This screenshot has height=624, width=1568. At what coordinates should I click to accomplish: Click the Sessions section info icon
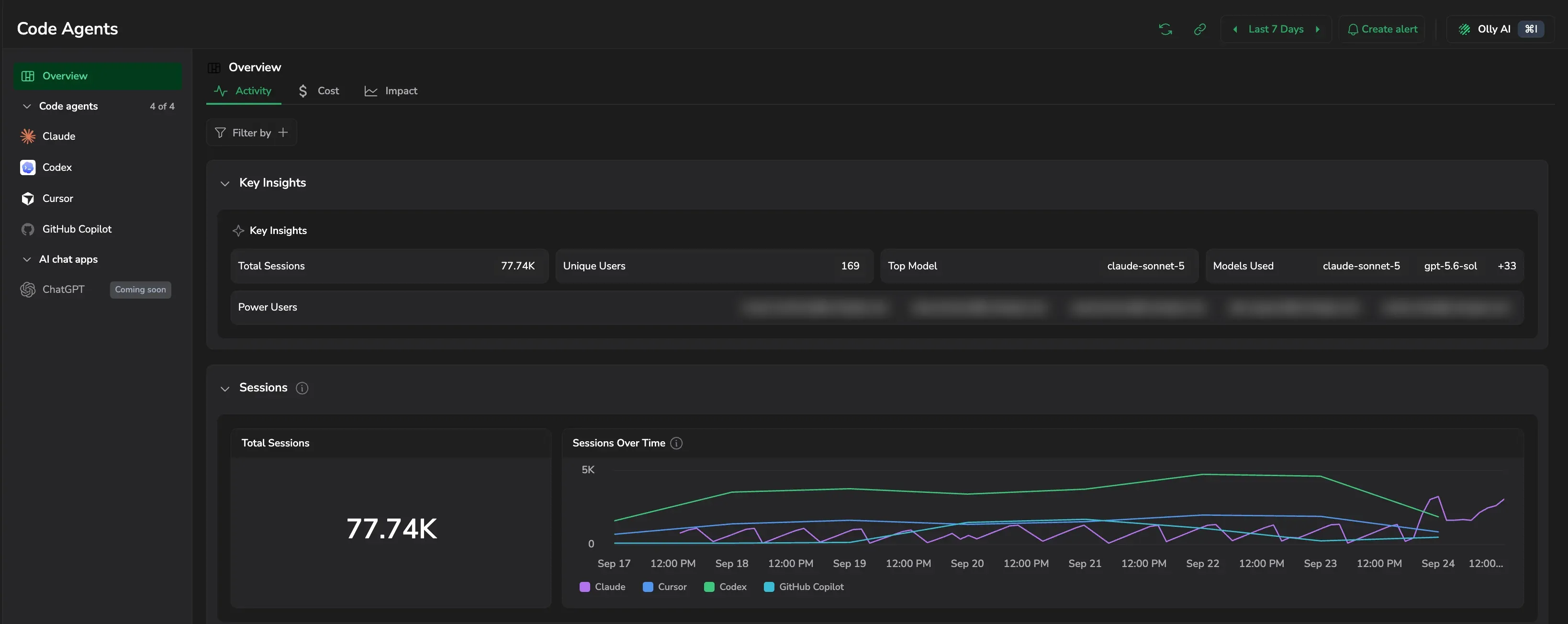click(x=302, y=389)
